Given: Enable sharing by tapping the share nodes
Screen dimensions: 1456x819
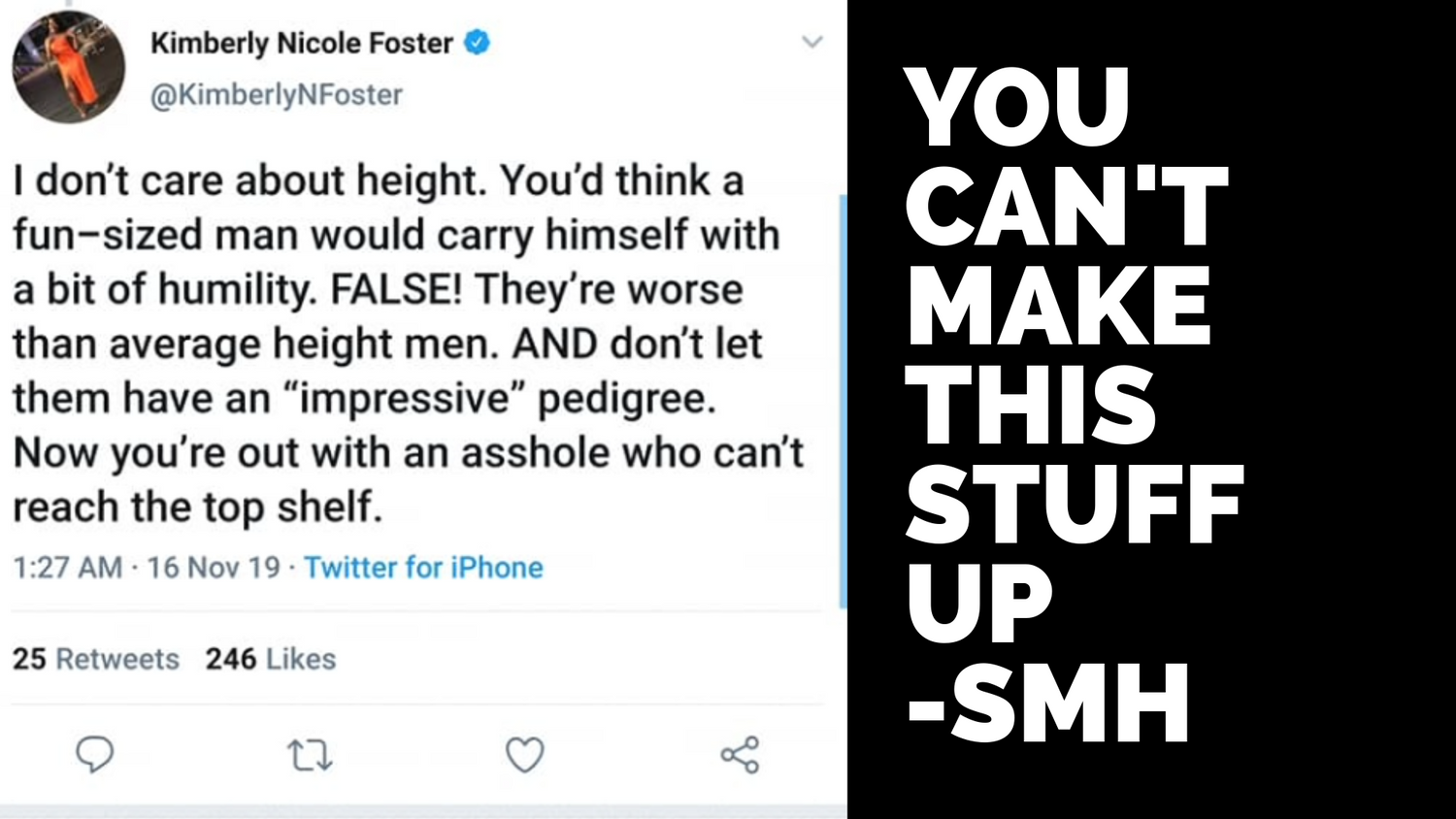Looking at the screenshot, I should (x=738, y=754).
